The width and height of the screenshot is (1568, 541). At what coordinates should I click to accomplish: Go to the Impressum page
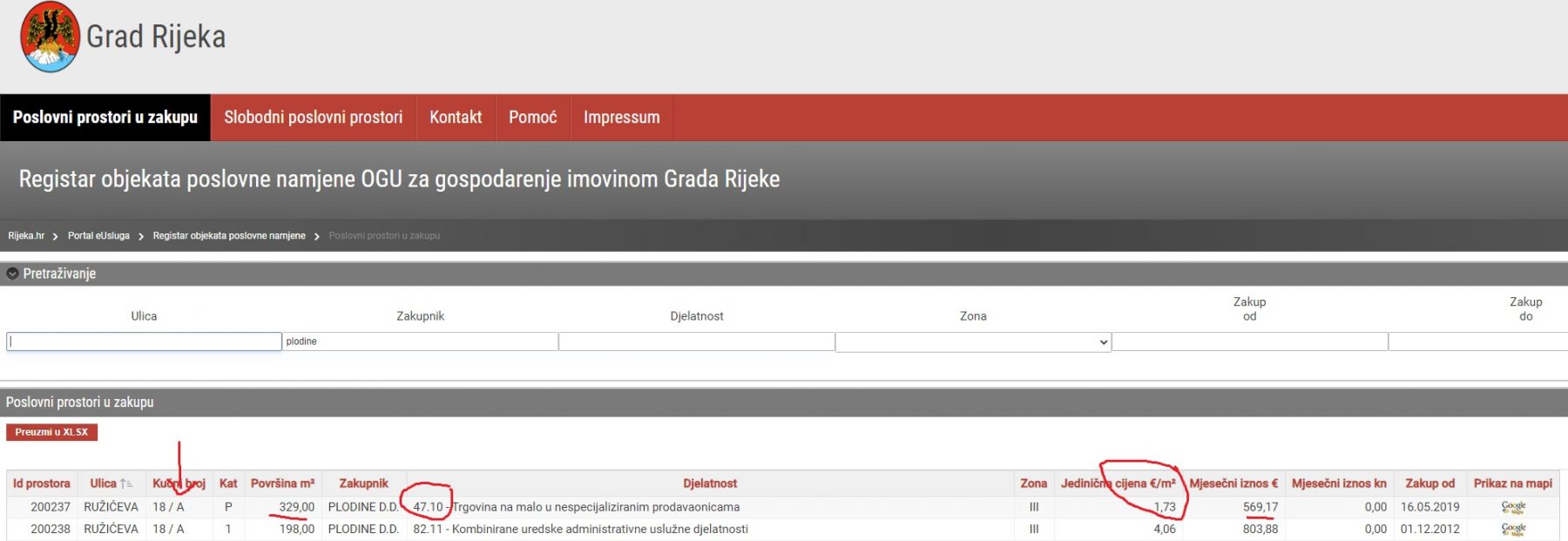(621, 118)
